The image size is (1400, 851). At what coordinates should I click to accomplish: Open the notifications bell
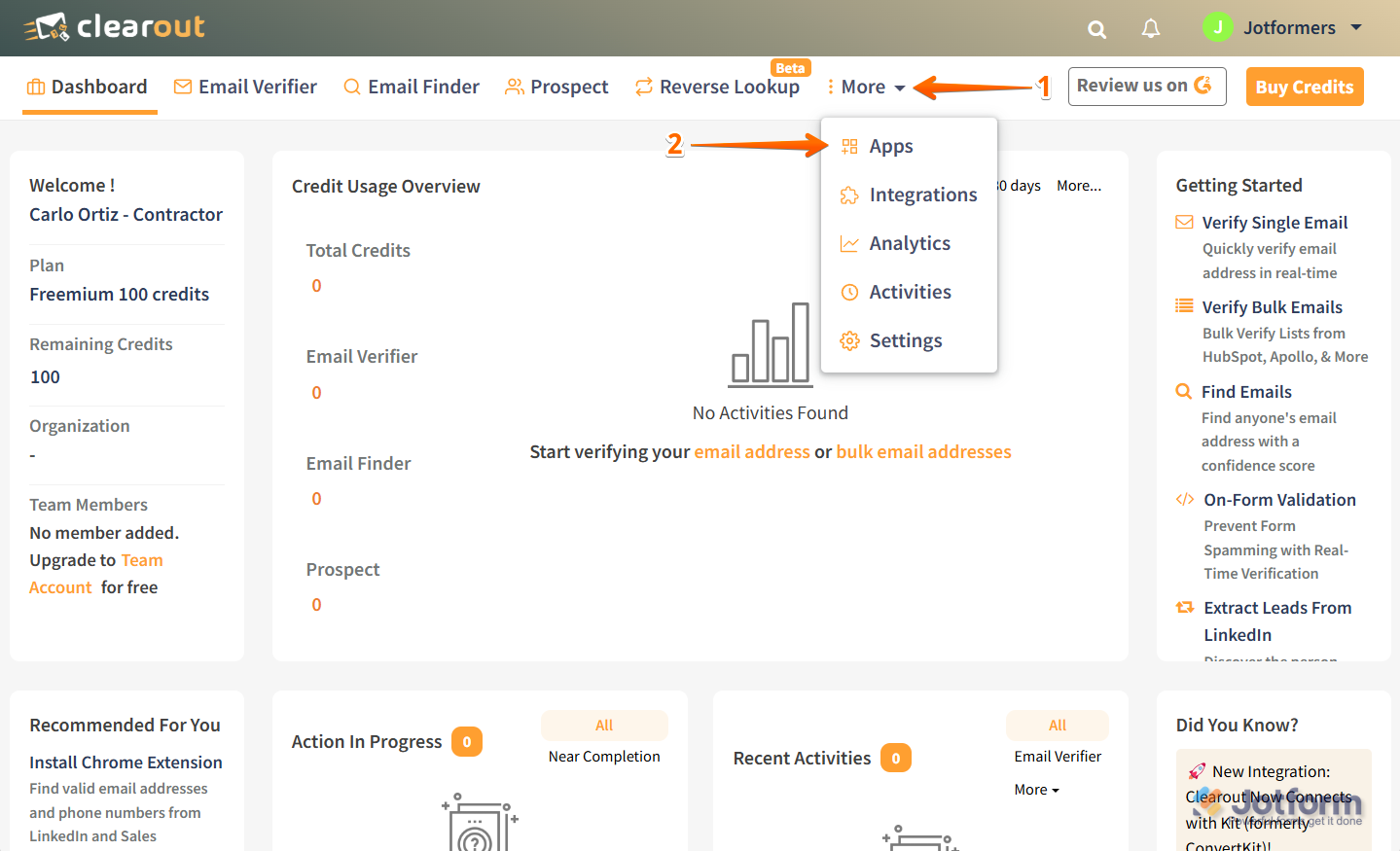(1151, 28)
